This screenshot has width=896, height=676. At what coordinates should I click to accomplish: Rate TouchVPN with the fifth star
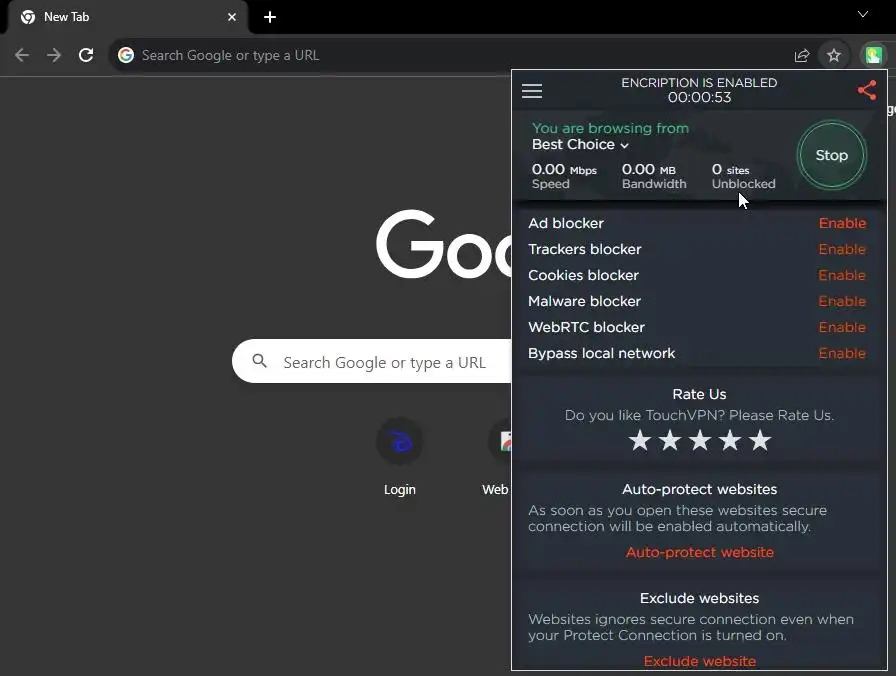[761, 441]
